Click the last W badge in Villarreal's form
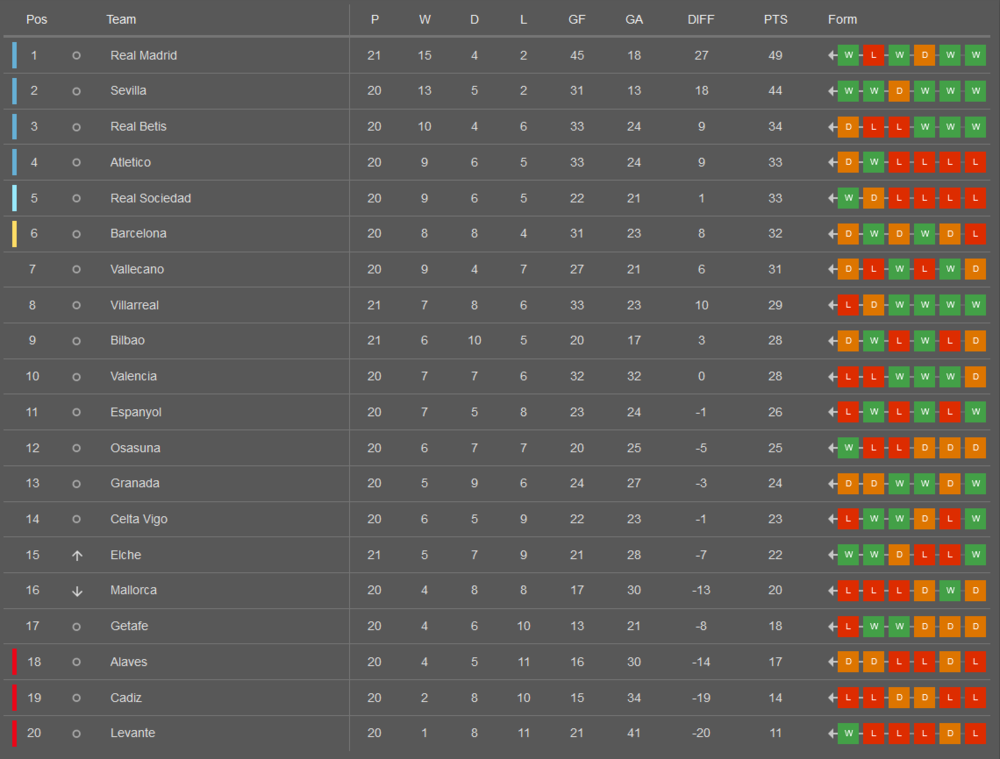Viewport: 1000px width, 759px height. tap(975, 306)
